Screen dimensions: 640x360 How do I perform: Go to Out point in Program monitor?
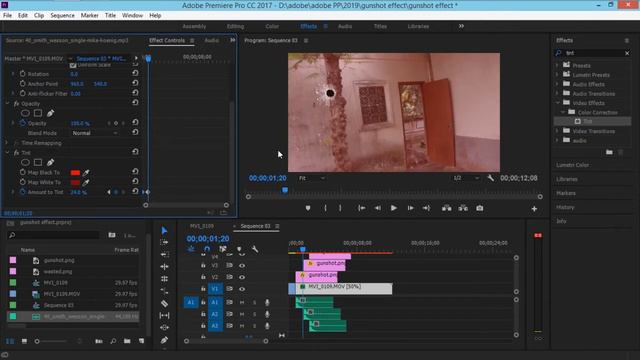tap(426, 208)
